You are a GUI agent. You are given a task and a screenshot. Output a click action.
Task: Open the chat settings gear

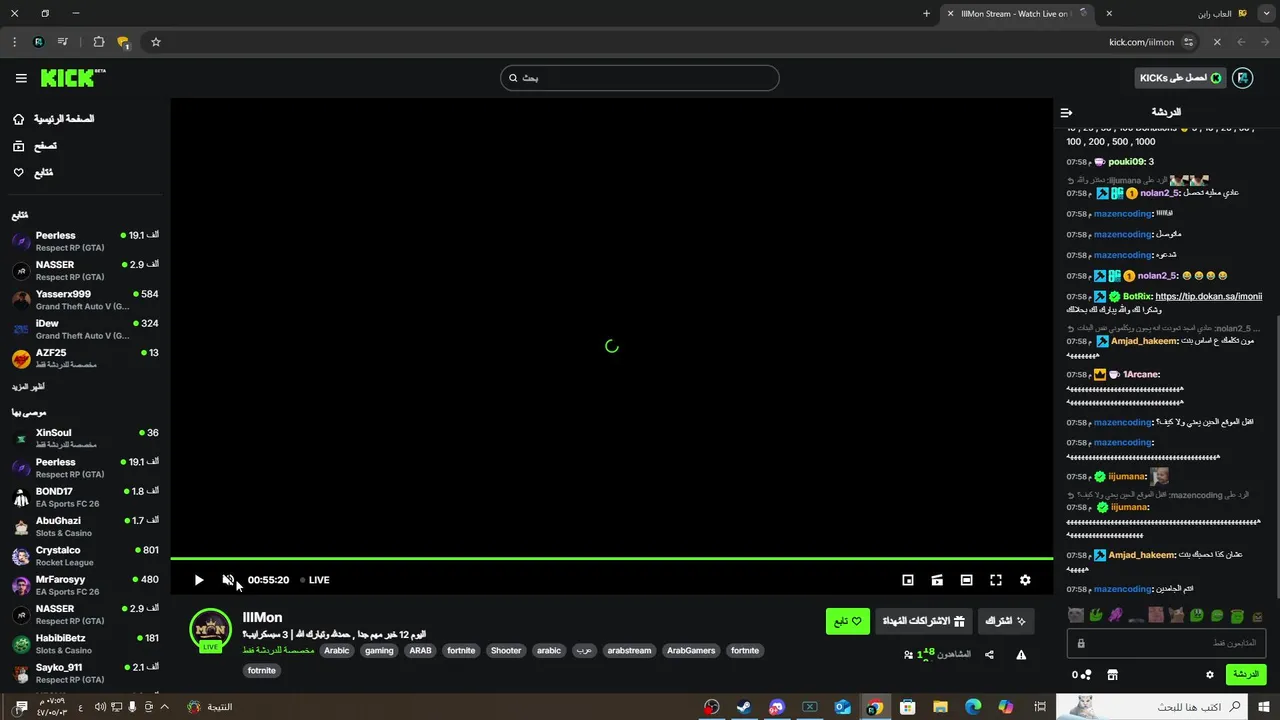tap(1209, 675)
